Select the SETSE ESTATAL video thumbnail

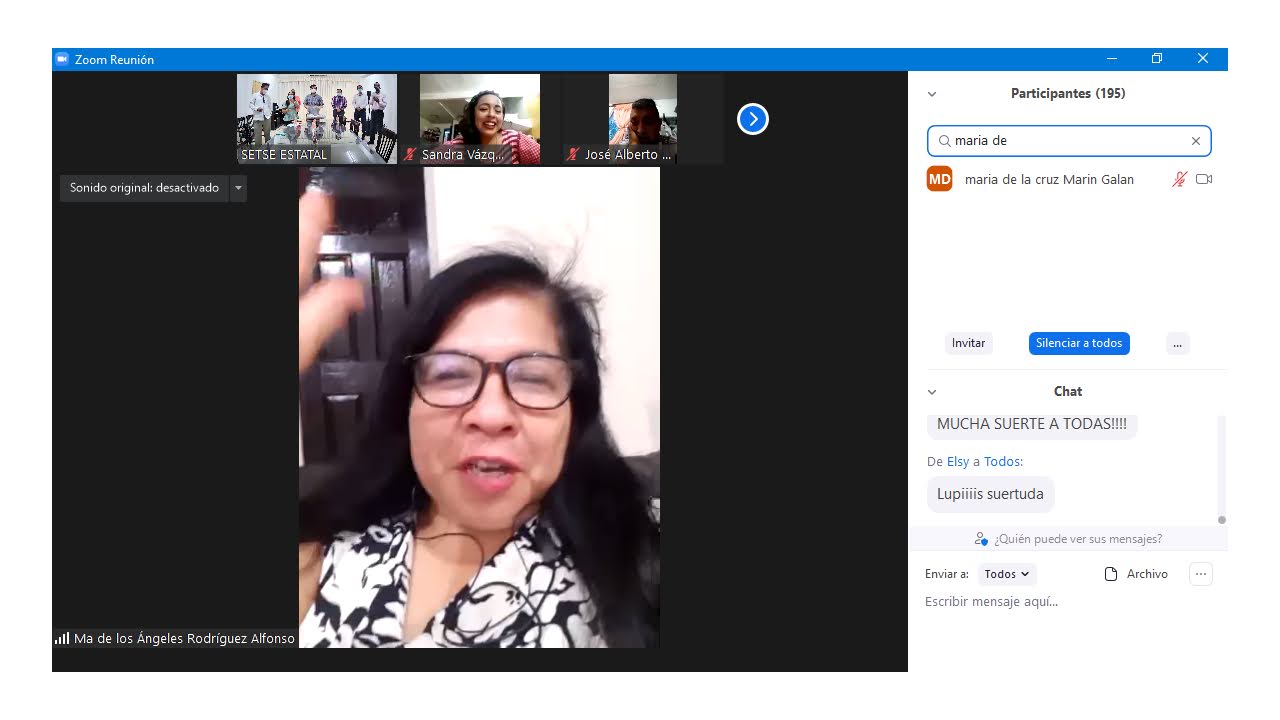(x=317, y=119)
